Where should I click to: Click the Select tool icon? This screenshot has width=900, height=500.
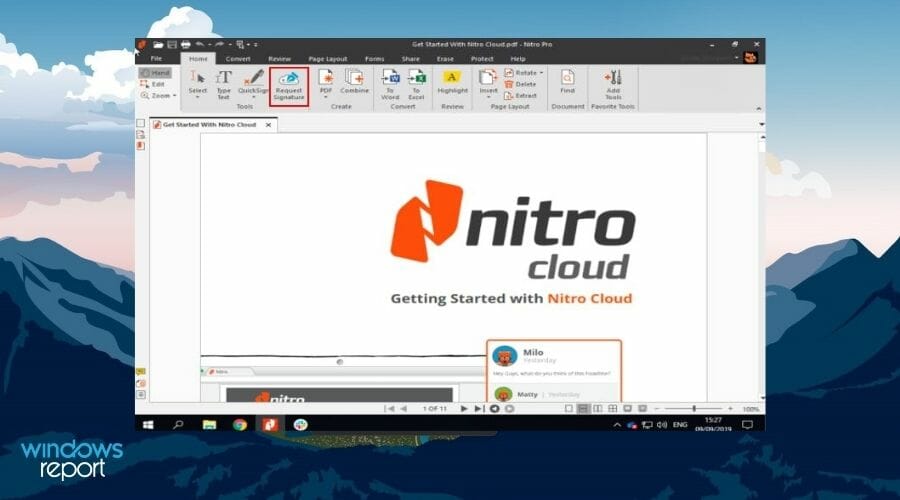[x=197, y=77]
